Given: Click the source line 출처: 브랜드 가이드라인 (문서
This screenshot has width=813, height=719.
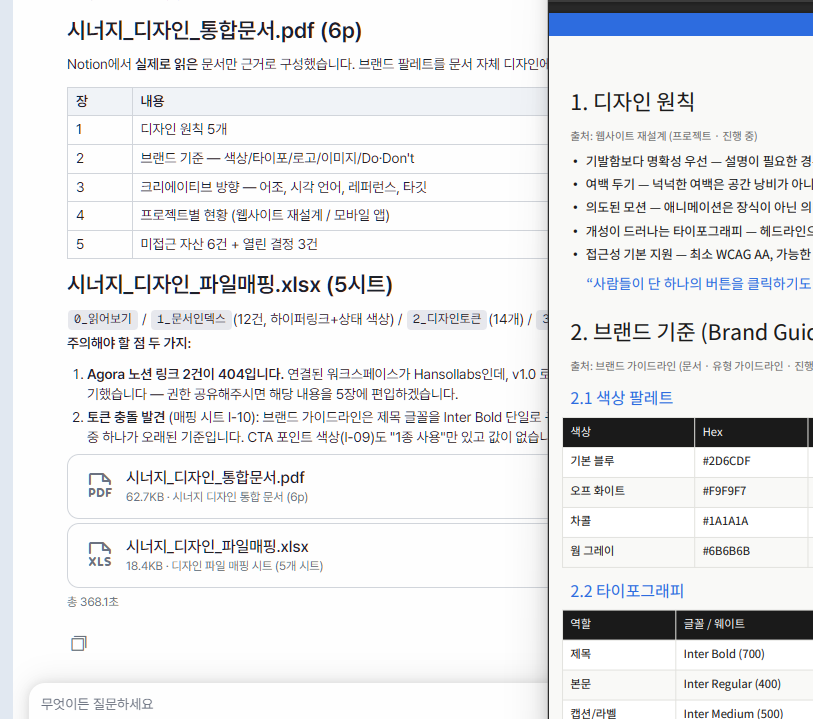Looking at the screenshot, I should click(691, 366).
